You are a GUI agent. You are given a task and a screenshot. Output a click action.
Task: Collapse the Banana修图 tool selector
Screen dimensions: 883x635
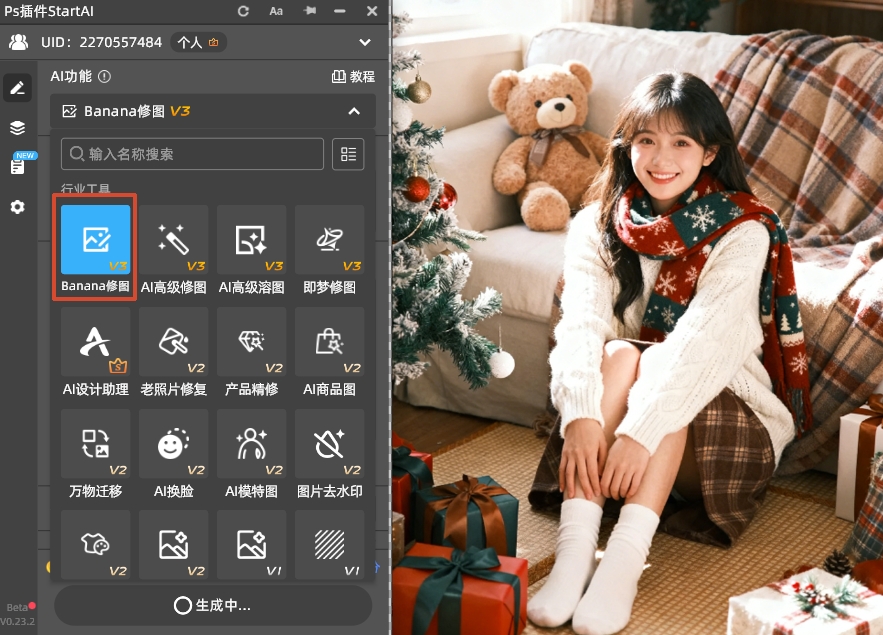tap(353, 111)
